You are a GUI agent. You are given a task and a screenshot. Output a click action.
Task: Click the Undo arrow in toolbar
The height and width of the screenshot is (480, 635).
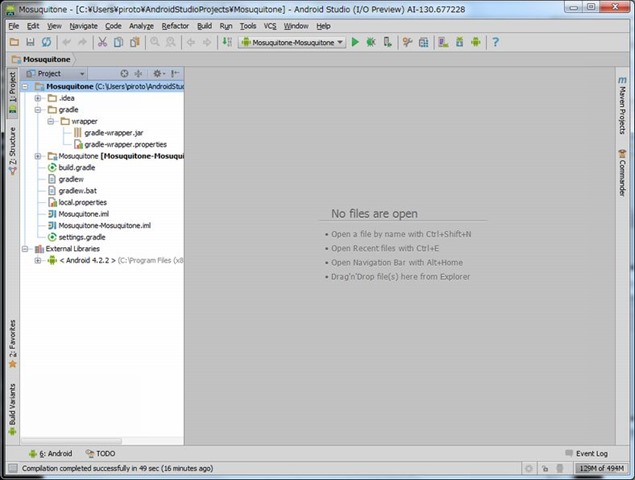[67, 42]
